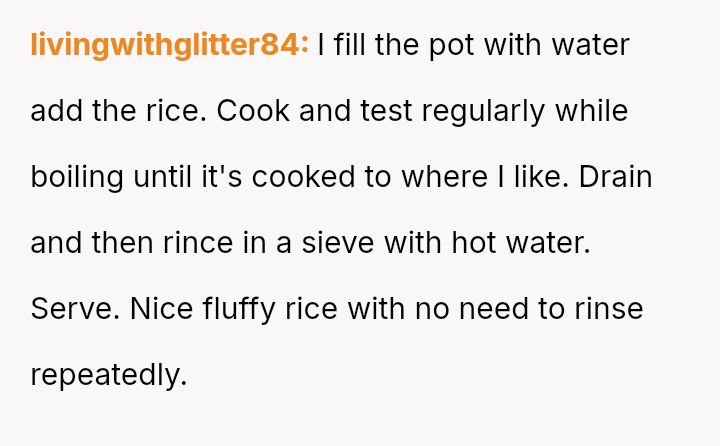Click the word "rinse" on the fifth line
This screenshot has height=446, width=720.
(609, 309)
